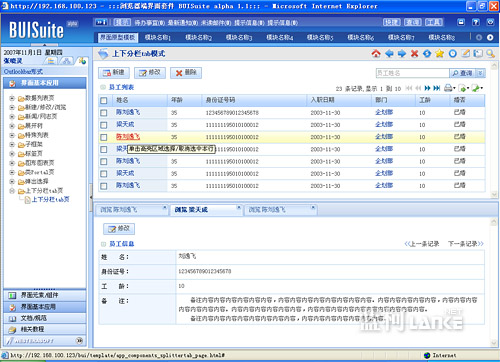
Task: Switch to 模块名称5 module tab
Action: (320, 37)
